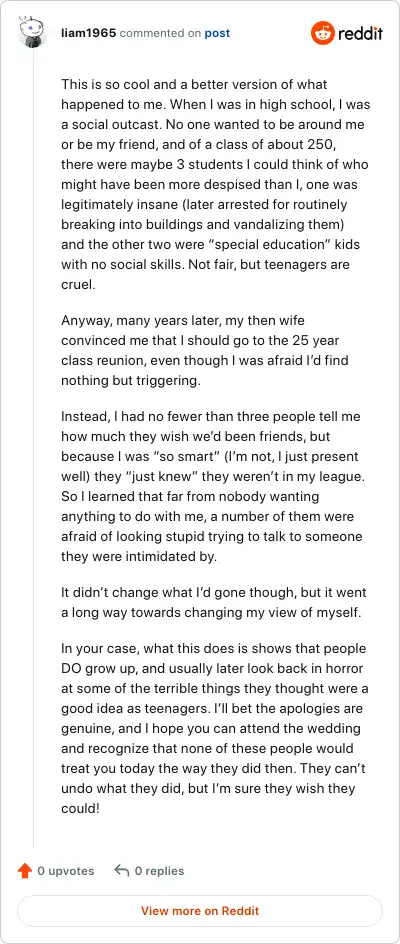Click the "0 upvotes" counter
Image resolution: width=400 pixels, height=944 pixels.
(66, 871)
